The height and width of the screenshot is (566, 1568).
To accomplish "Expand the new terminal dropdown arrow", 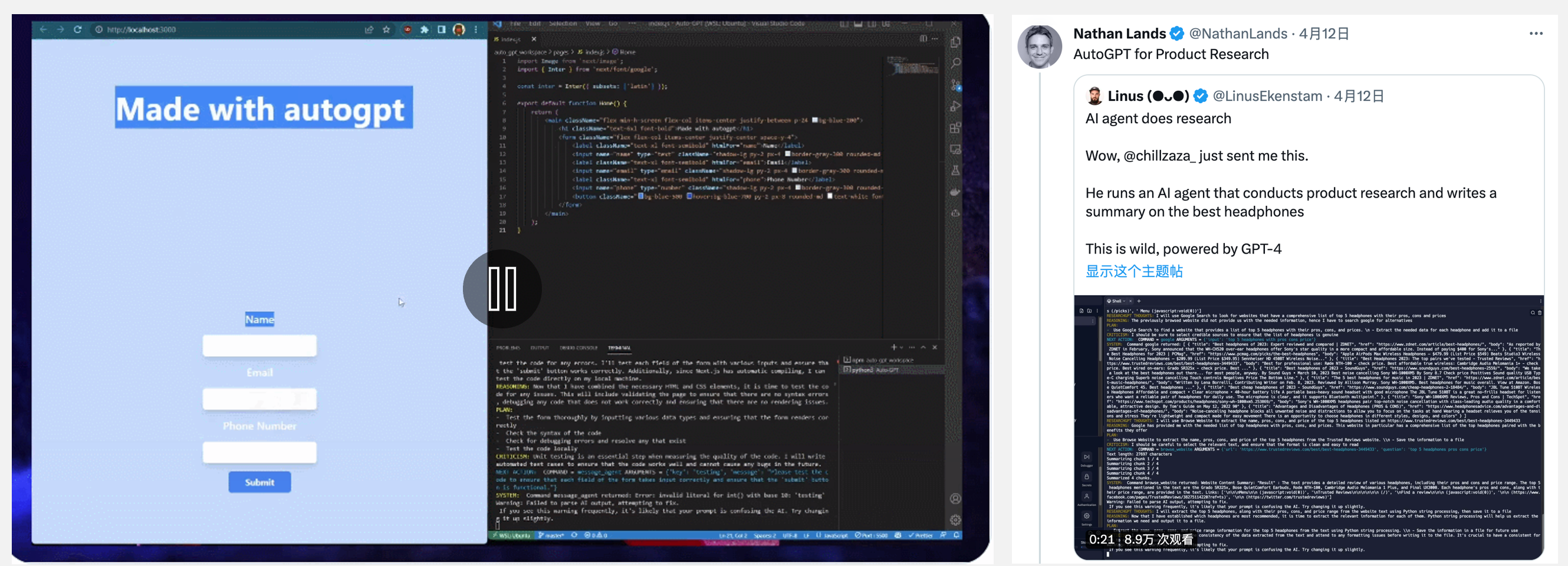I will click(x=902, y=347).
